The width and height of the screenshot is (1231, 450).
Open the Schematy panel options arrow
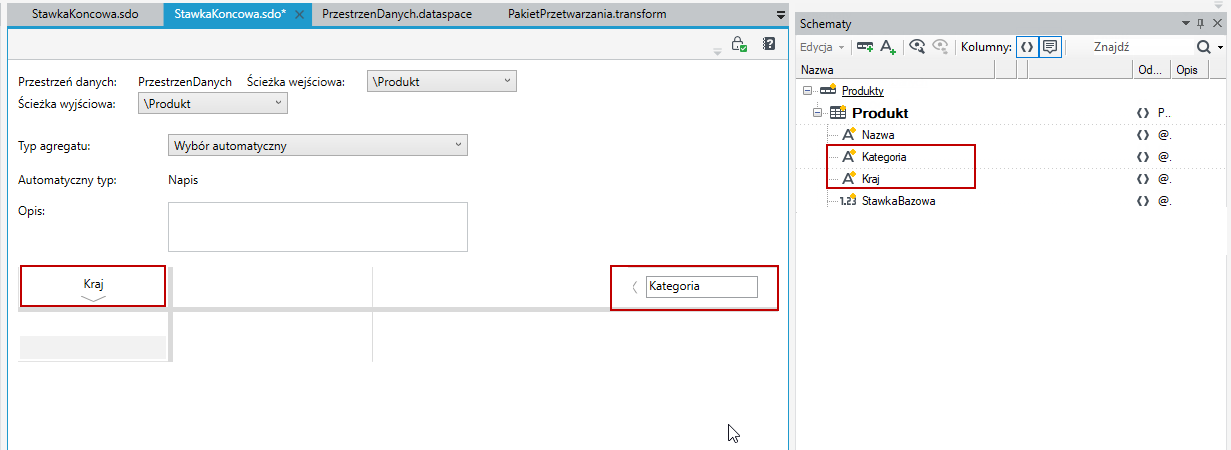point(1186,23)
